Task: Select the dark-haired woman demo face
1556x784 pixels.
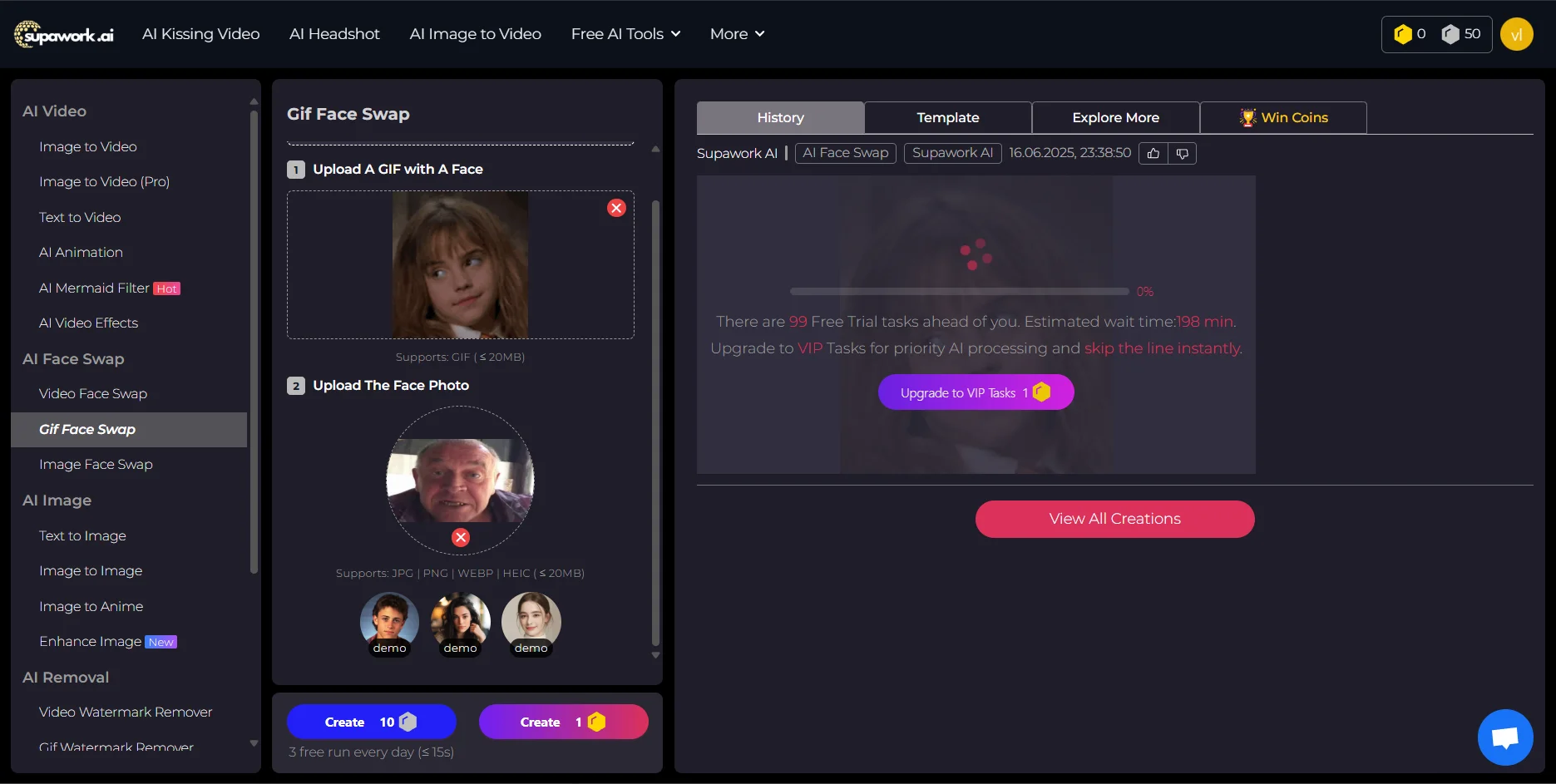Action: pyautogui.click(x=460, y=624)
